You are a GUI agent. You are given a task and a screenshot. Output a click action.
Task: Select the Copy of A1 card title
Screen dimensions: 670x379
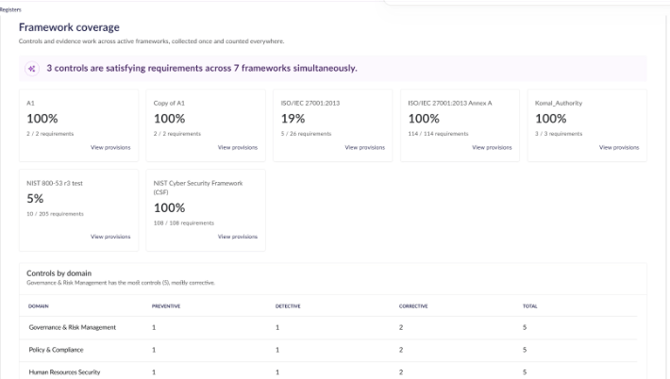tap(169, 103)
